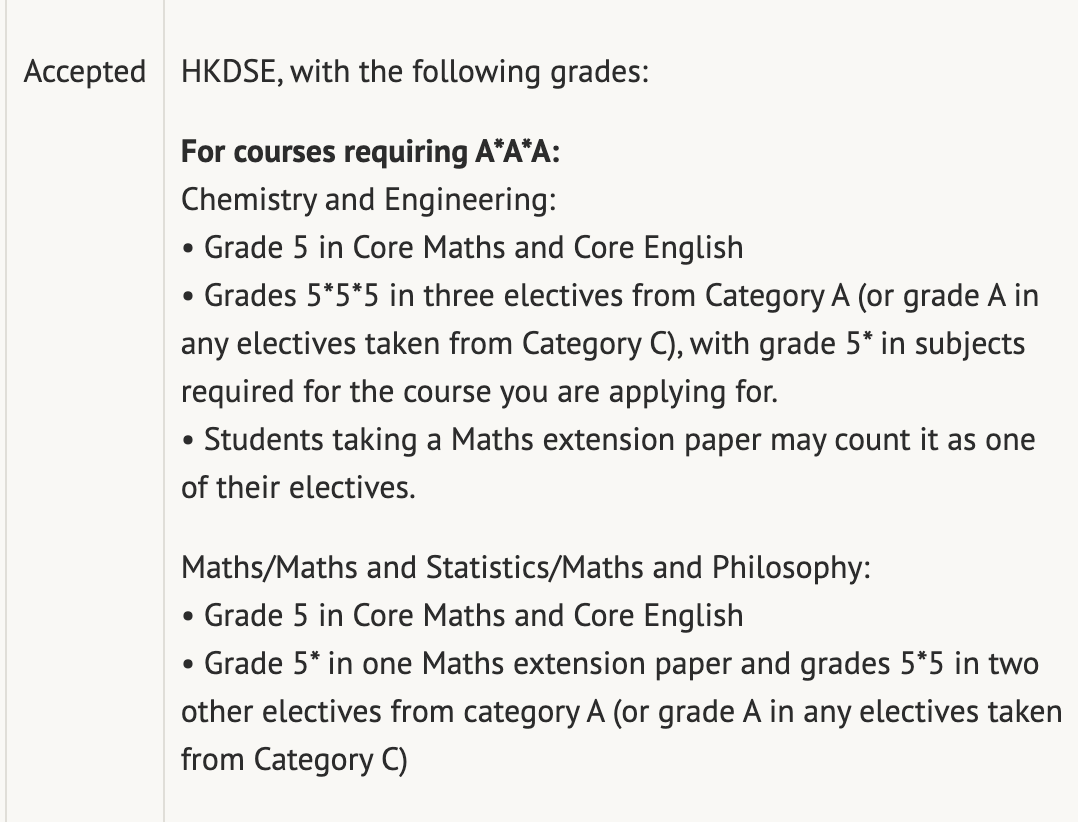
Task: Click 'any electives taken from Category C)' line
Action: point(603,344)
